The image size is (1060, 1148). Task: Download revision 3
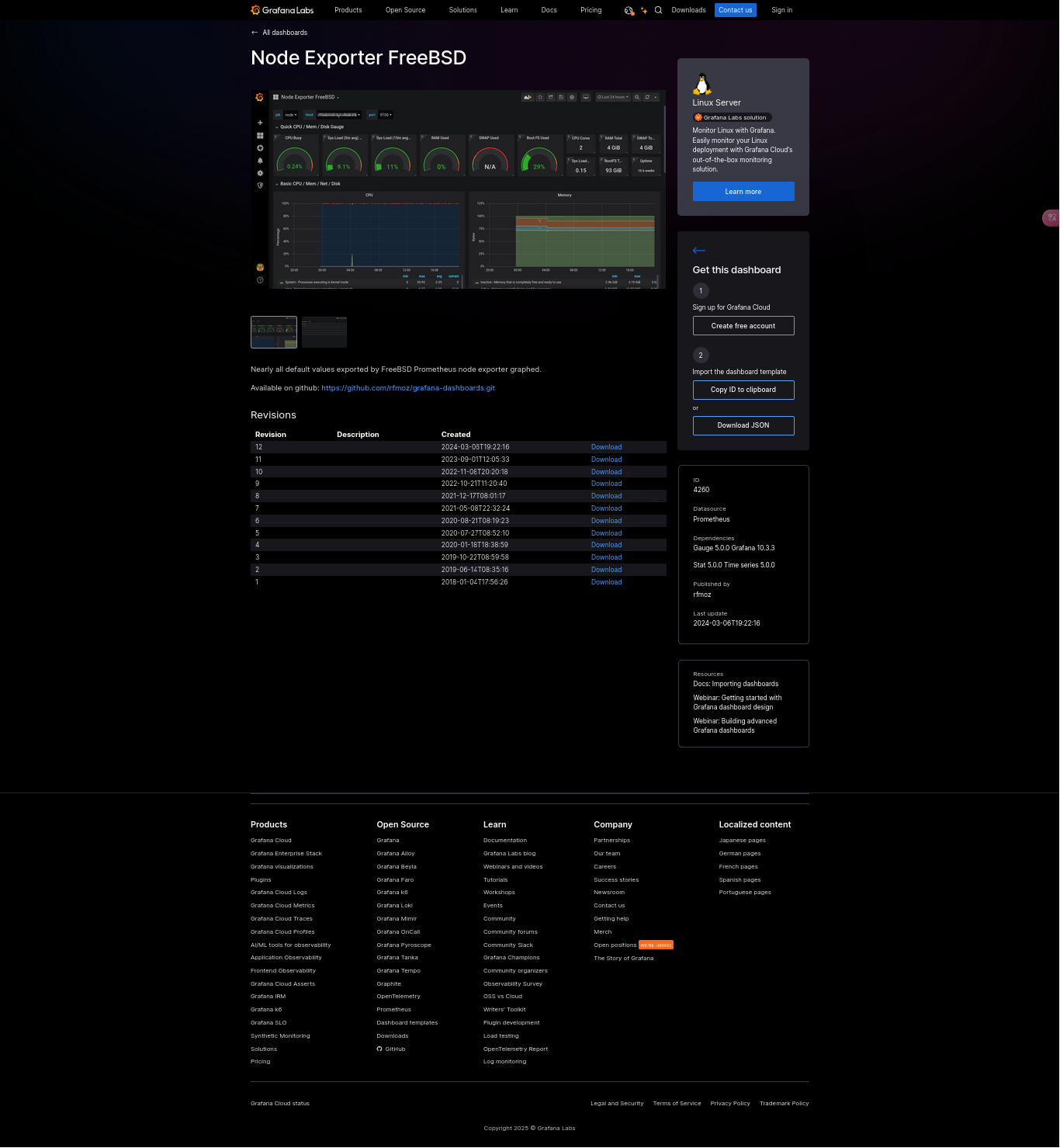click(607, 557)
